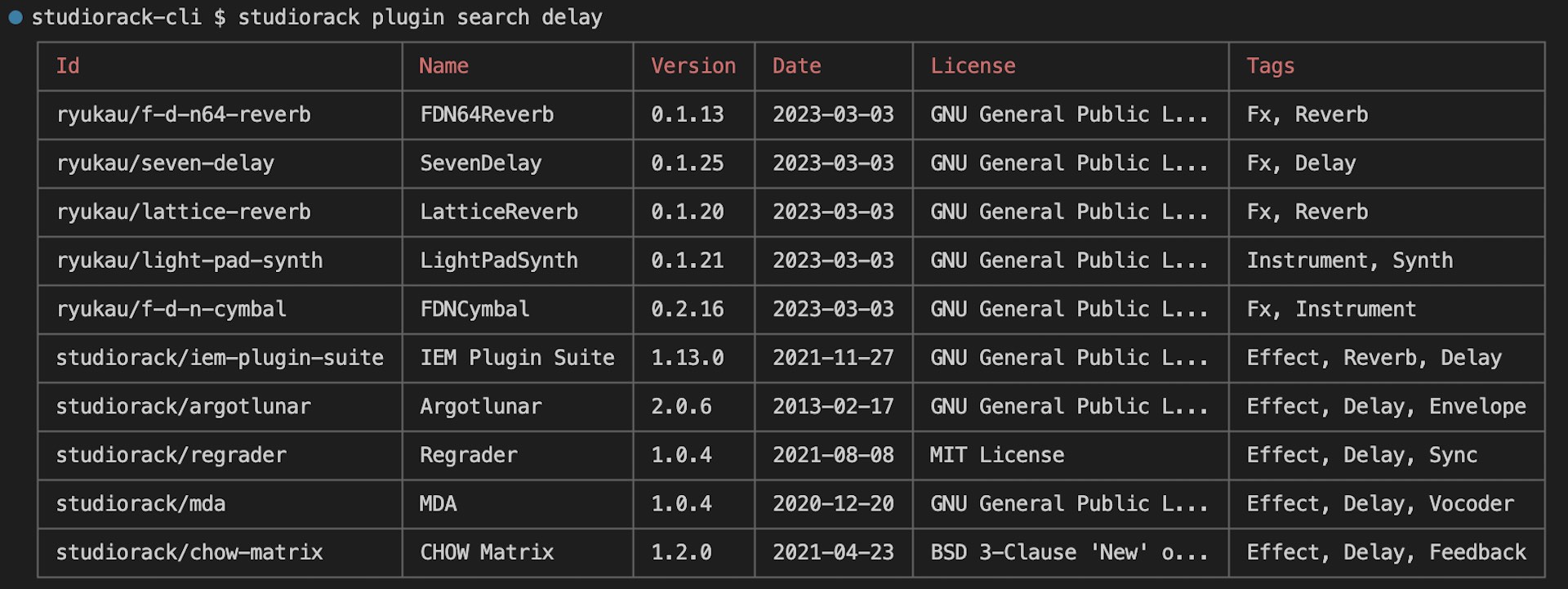1568x589 pixels.
Task: Click the 'Effect, Delay, Vocoder' tags cell
Action: (x=1379, y=503)
